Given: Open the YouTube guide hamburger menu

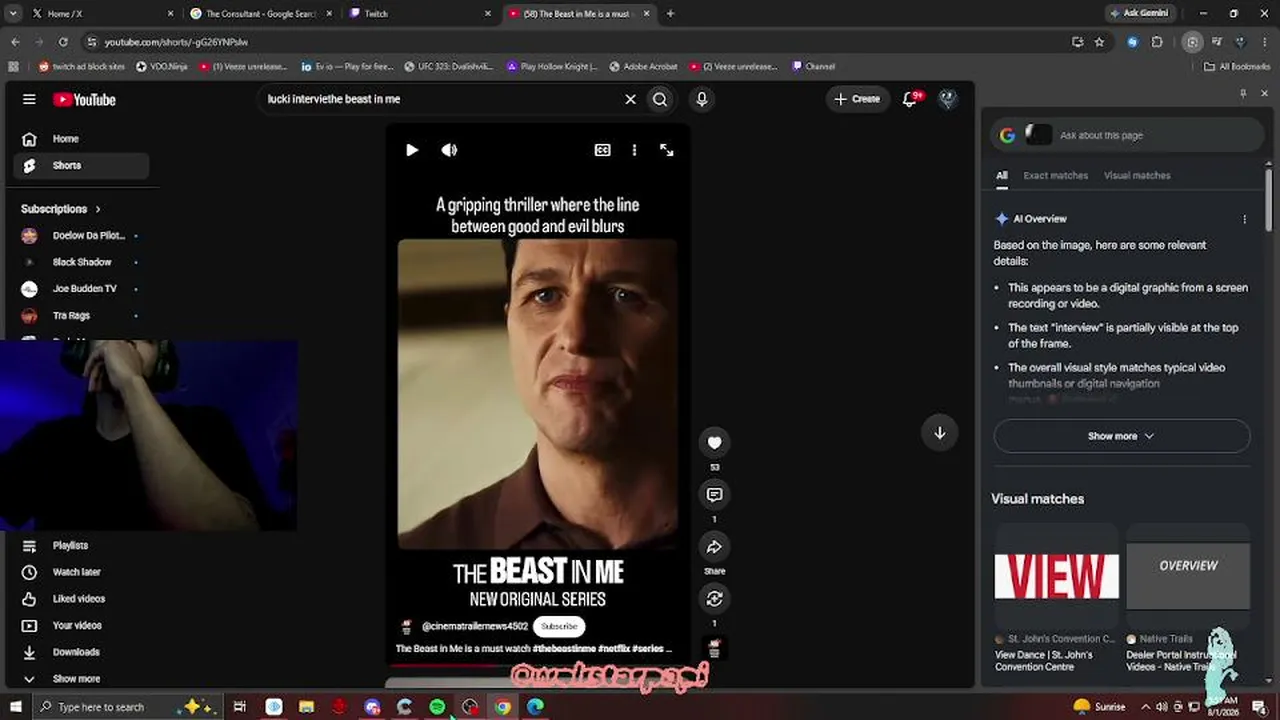Looking at the screenshot, I should 29,99.
